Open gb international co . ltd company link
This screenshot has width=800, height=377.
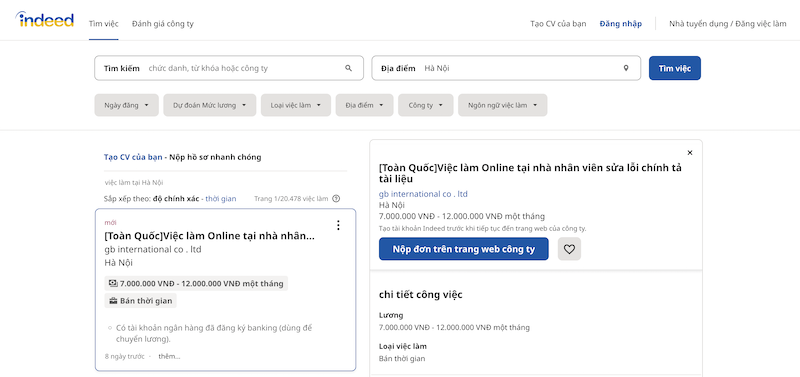coord(423,194)
